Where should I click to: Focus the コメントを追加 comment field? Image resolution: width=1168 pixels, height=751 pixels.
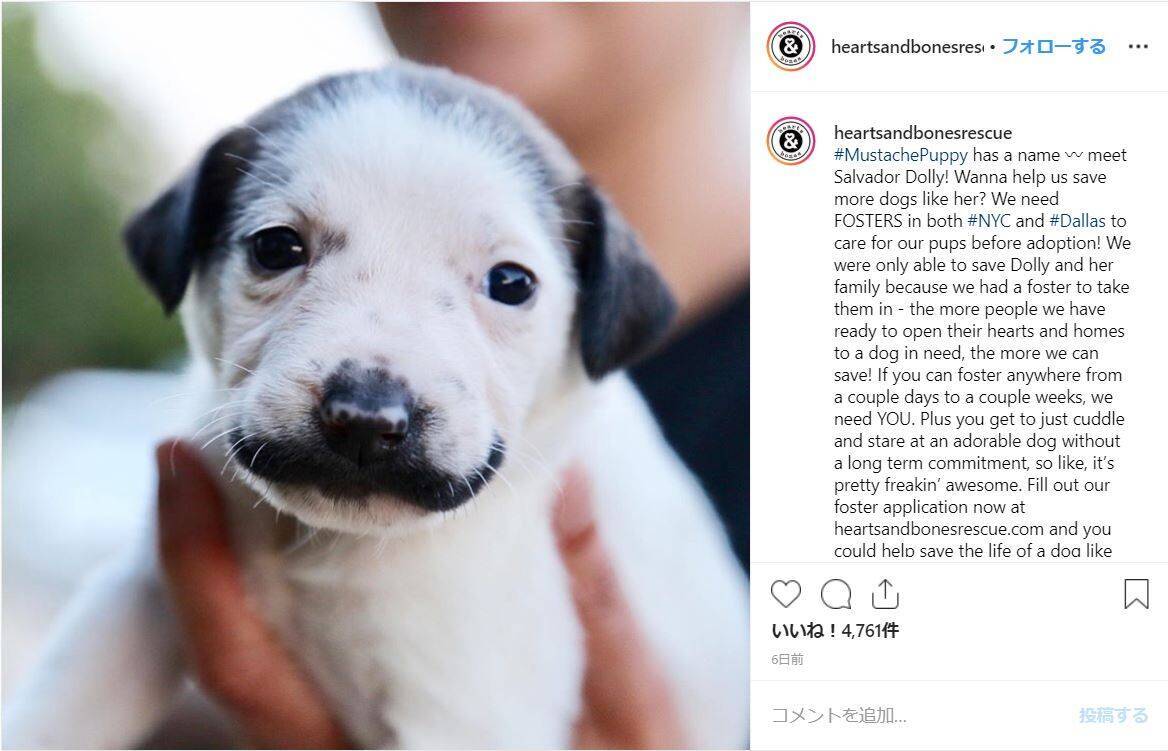[916, 715]
